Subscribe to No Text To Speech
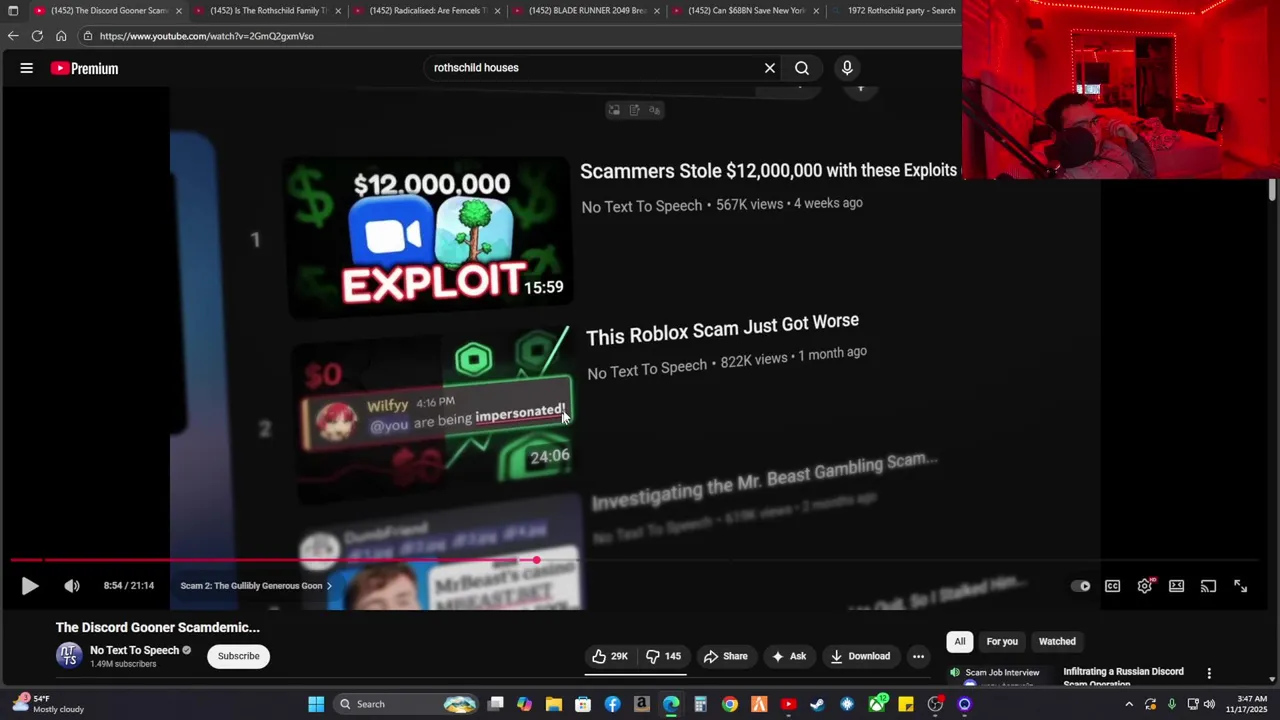This screenshot has height=720, width=1280. pyautogui.click(x=238, y=656)
